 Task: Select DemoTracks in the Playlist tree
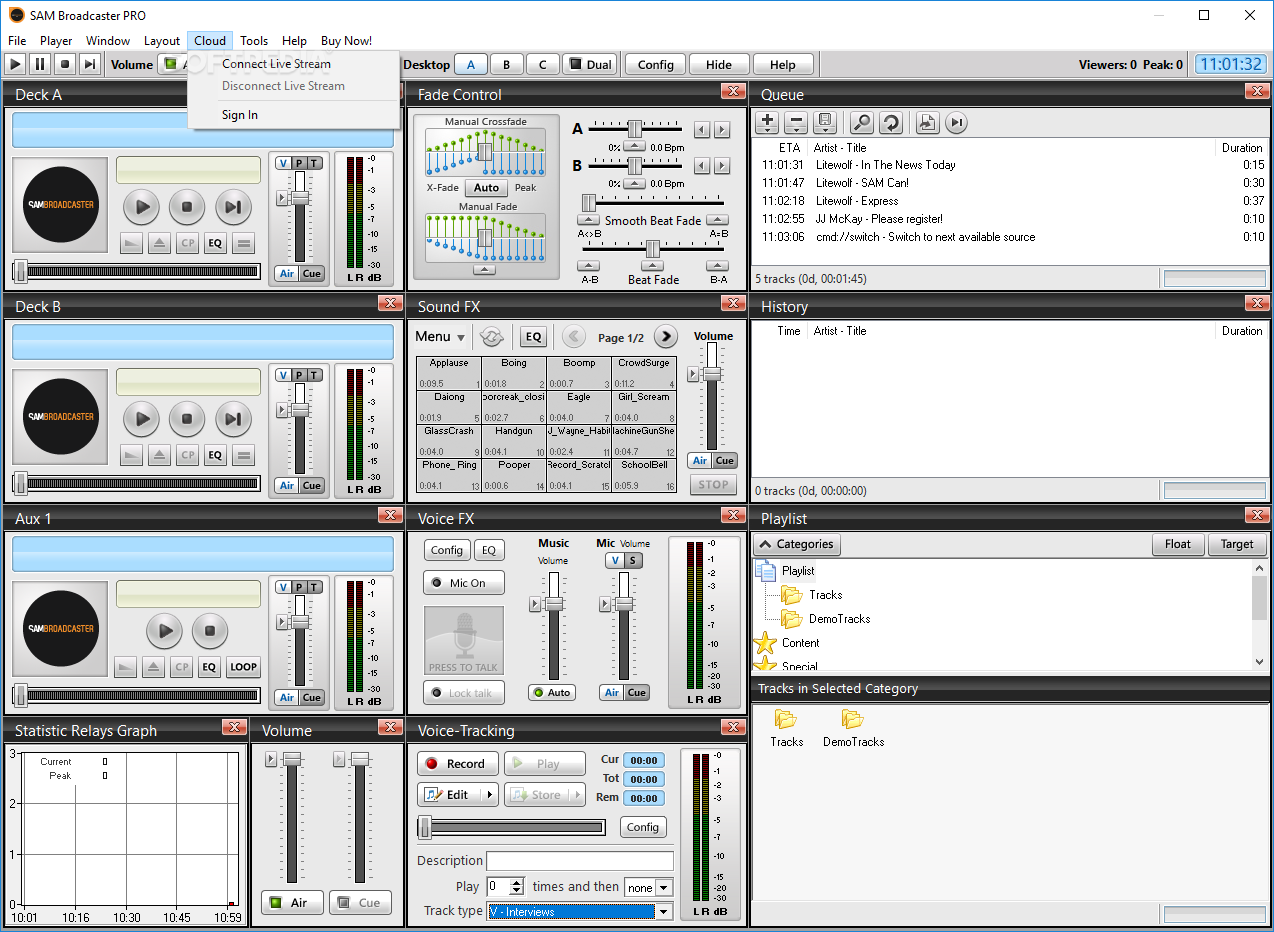839,619
